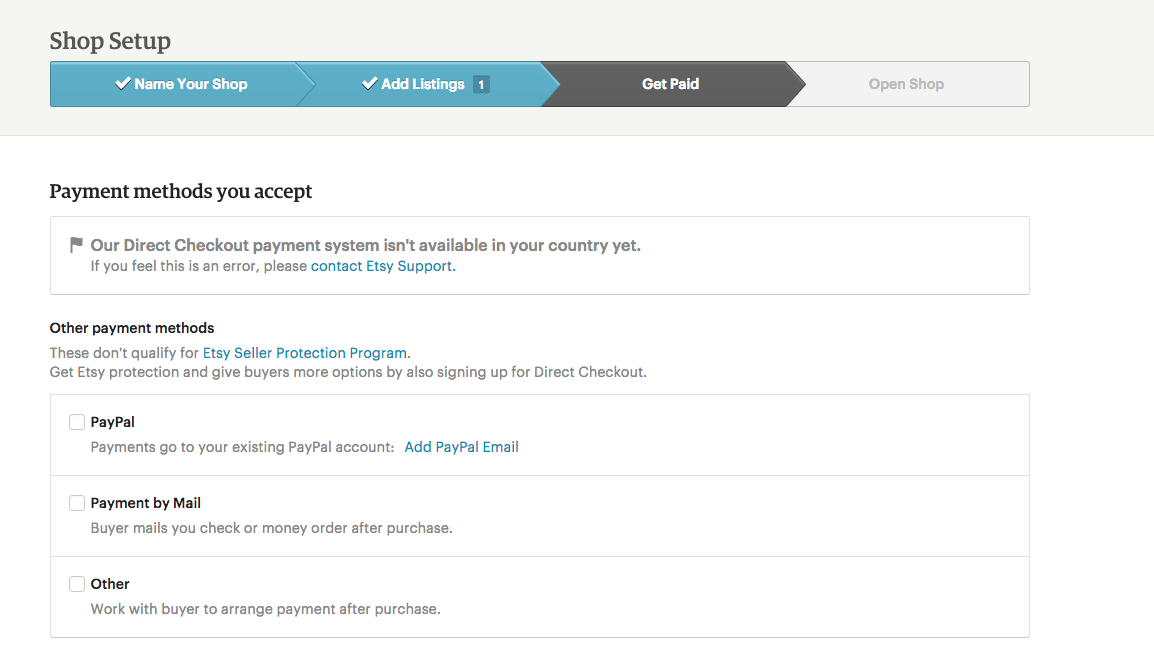Enable the PayPal payment checkbox
The height and width of the screenshot is (650, 1154).
(77, 422)
